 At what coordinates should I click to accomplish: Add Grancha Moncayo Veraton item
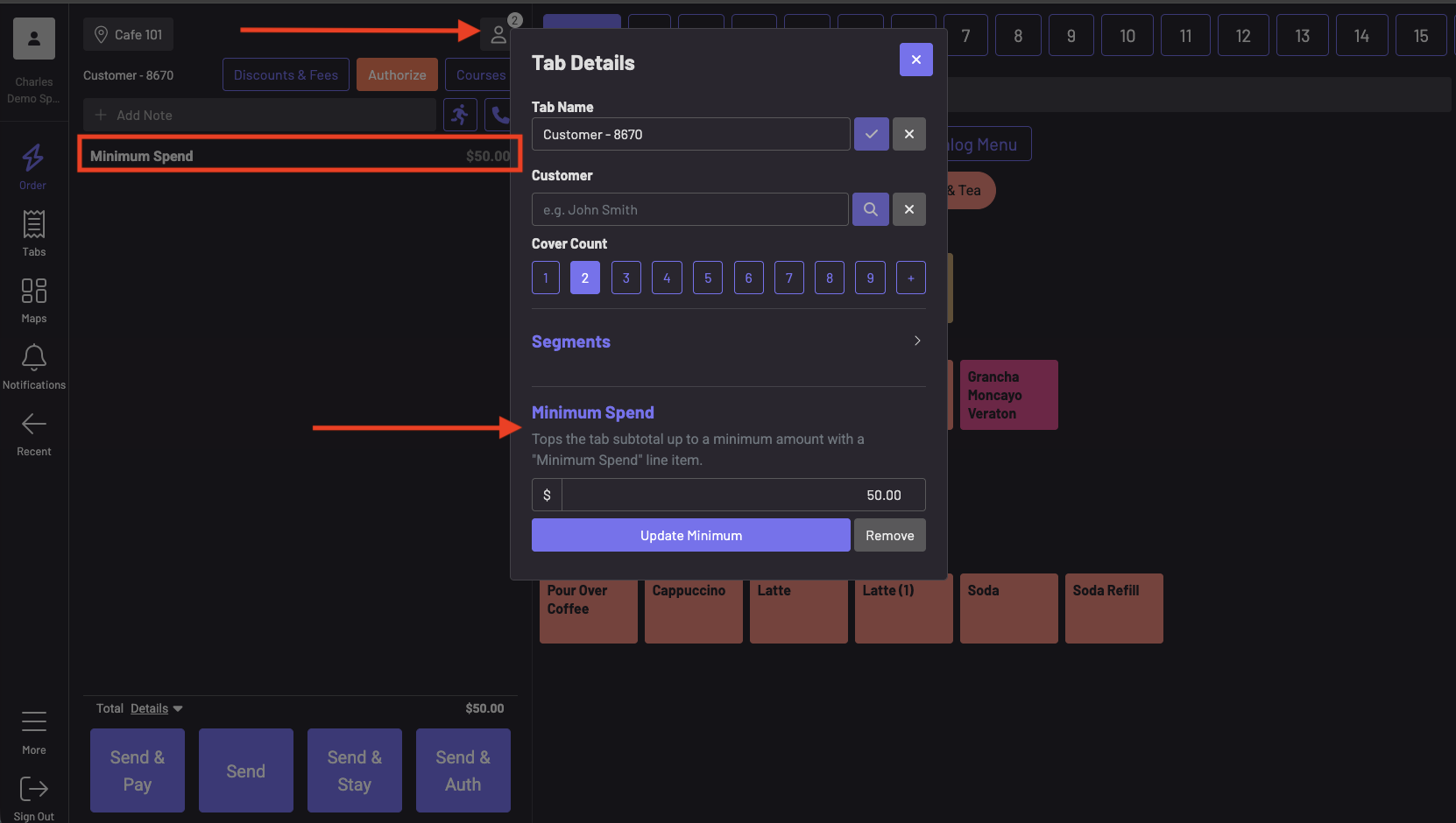(x=1009, y=395)
